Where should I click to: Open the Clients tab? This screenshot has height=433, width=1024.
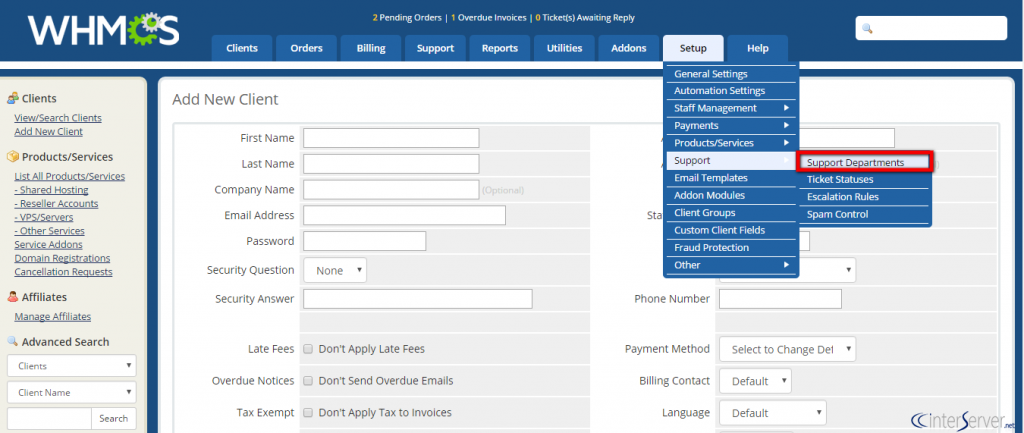[x=242, y=48]
